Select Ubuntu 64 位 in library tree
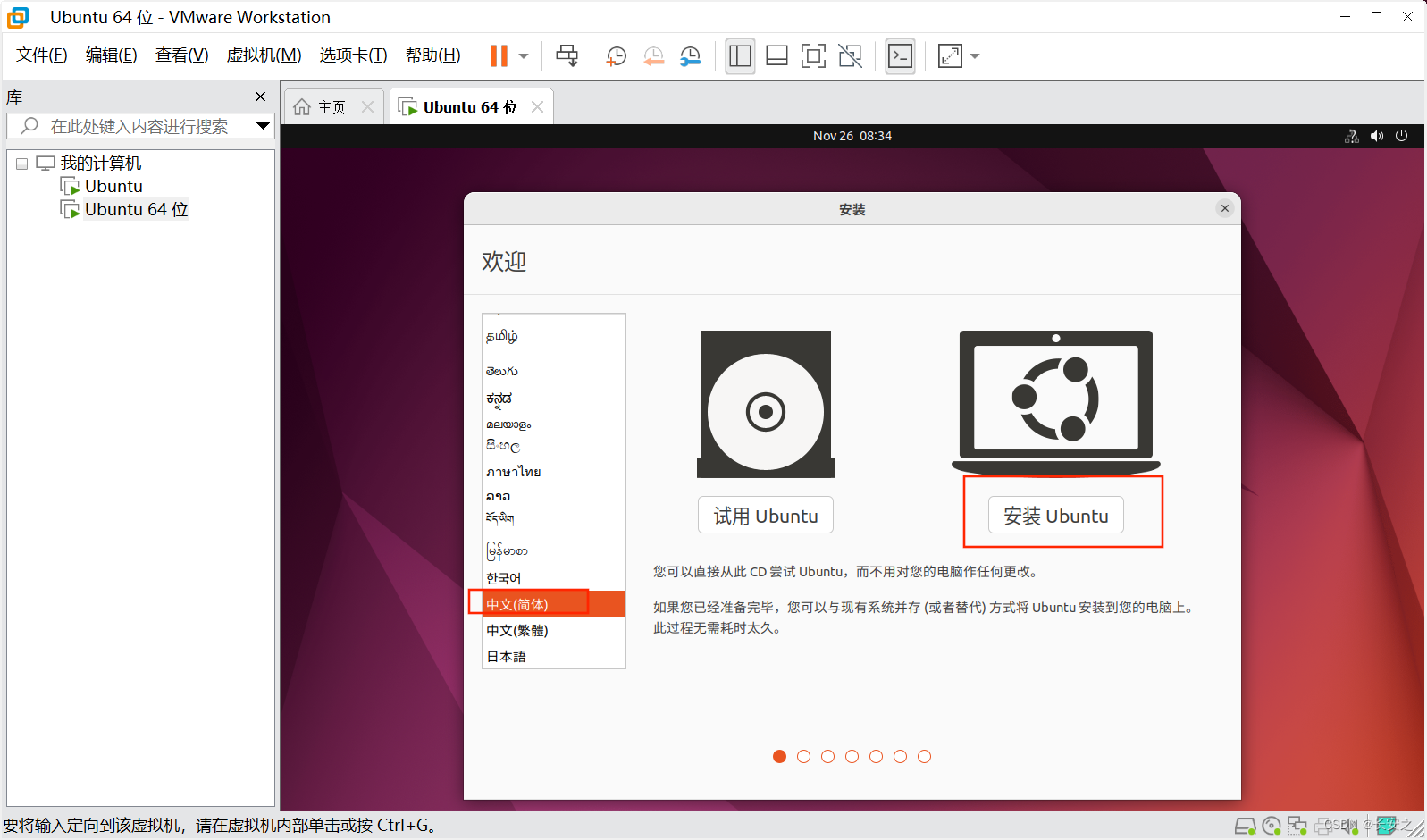This screenshot has height=840, width=1427. tap(136, 209)
